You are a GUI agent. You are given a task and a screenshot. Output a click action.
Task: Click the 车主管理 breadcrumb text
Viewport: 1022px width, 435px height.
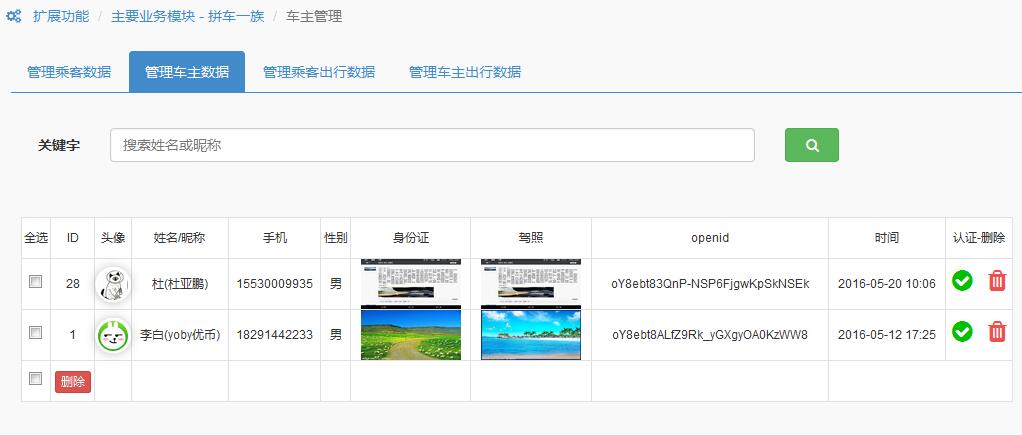(x=314, y=17)
